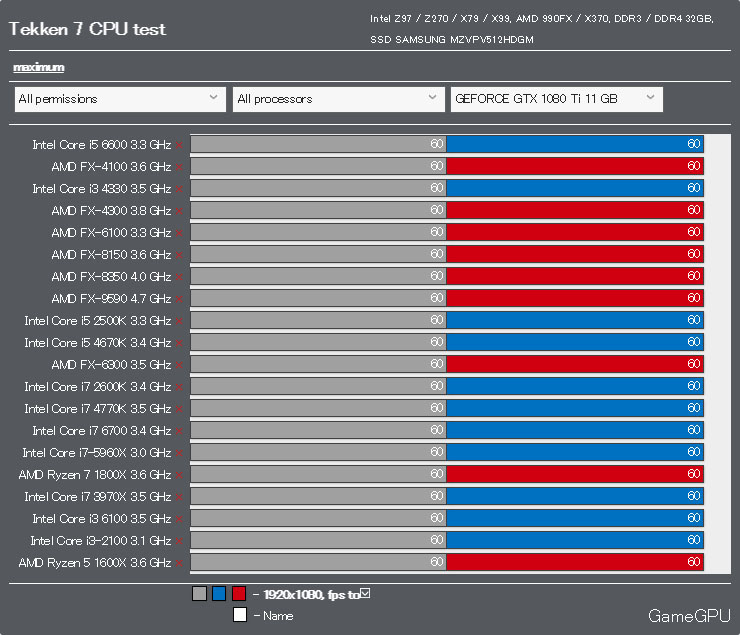Click the Intel Core i7-5960X 3.0 GHz label

pyautogui.click(x=97, y=453)
